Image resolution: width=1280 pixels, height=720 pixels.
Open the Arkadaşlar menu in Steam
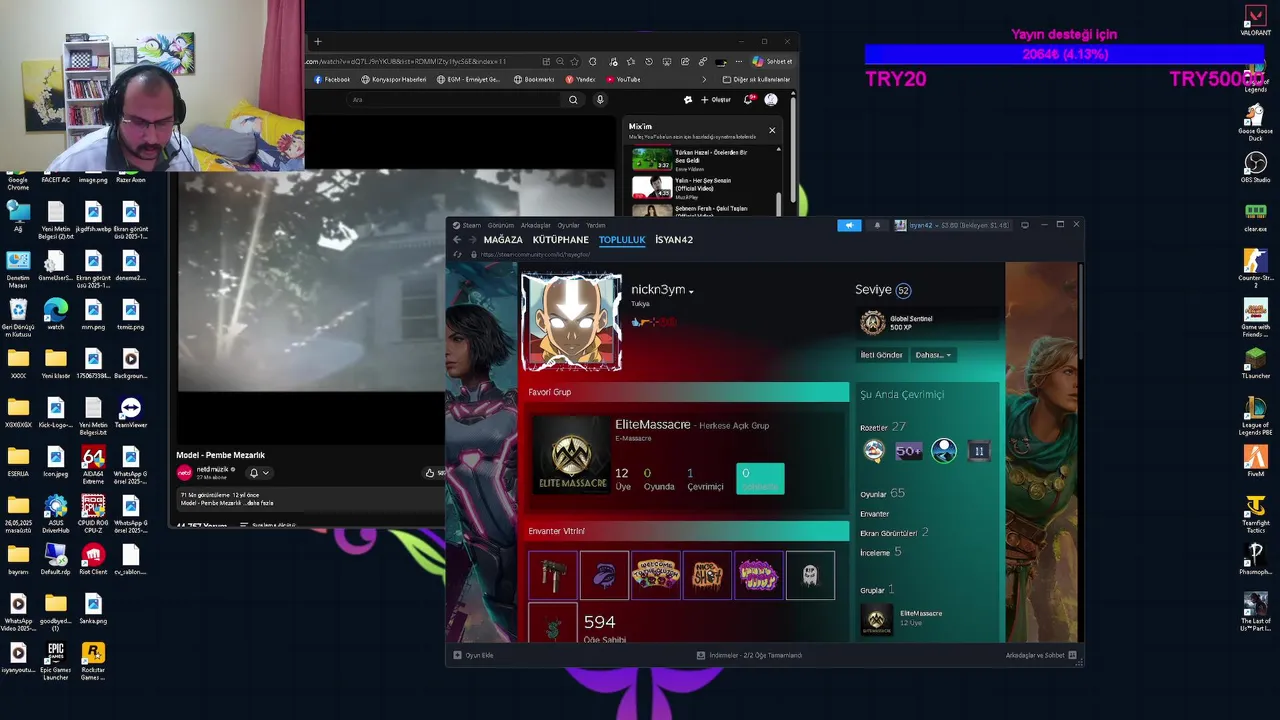point(536,225)
